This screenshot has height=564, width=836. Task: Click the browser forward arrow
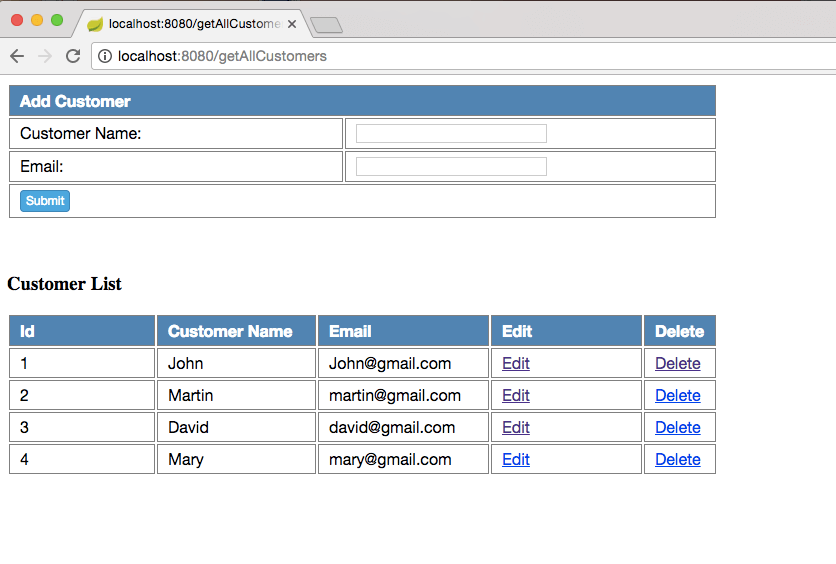tap(45, 56)
